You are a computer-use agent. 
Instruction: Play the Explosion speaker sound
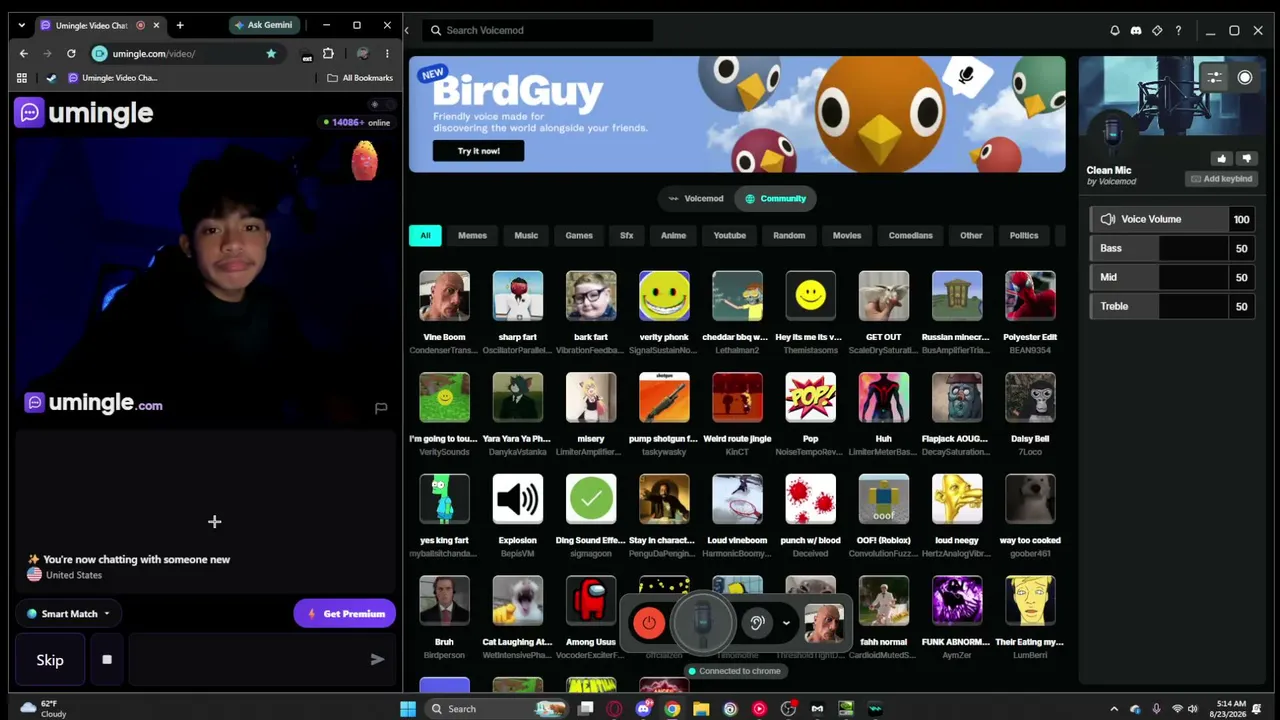pos(518,499)
